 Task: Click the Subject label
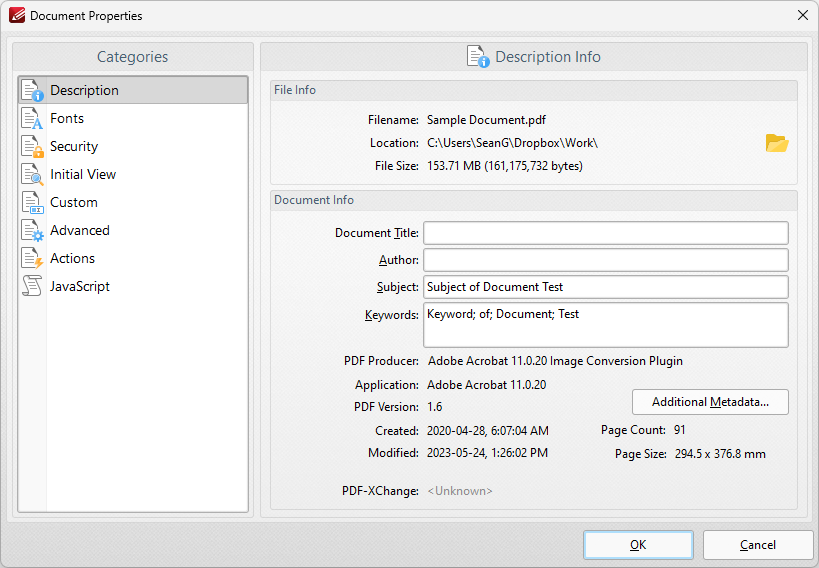397,287
